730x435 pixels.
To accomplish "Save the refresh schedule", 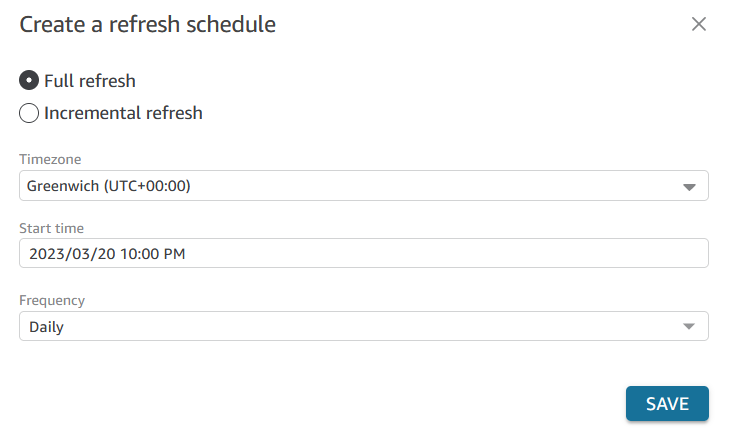I will tap(667, 404).
